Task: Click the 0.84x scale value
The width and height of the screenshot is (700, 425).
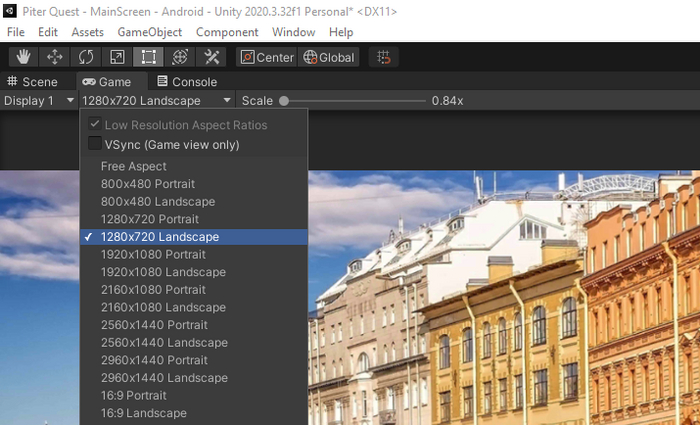Action: [447, 101]
